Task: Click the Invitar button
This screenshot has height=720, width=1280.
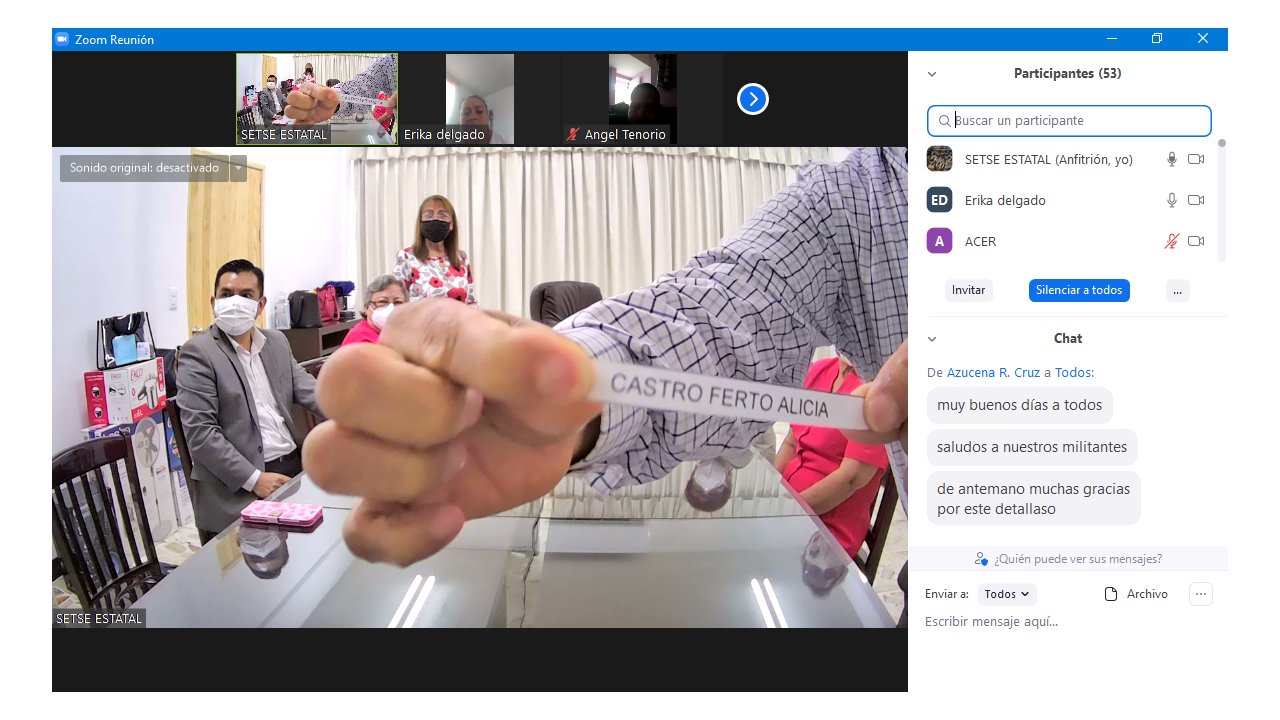Action: point(969,290)
